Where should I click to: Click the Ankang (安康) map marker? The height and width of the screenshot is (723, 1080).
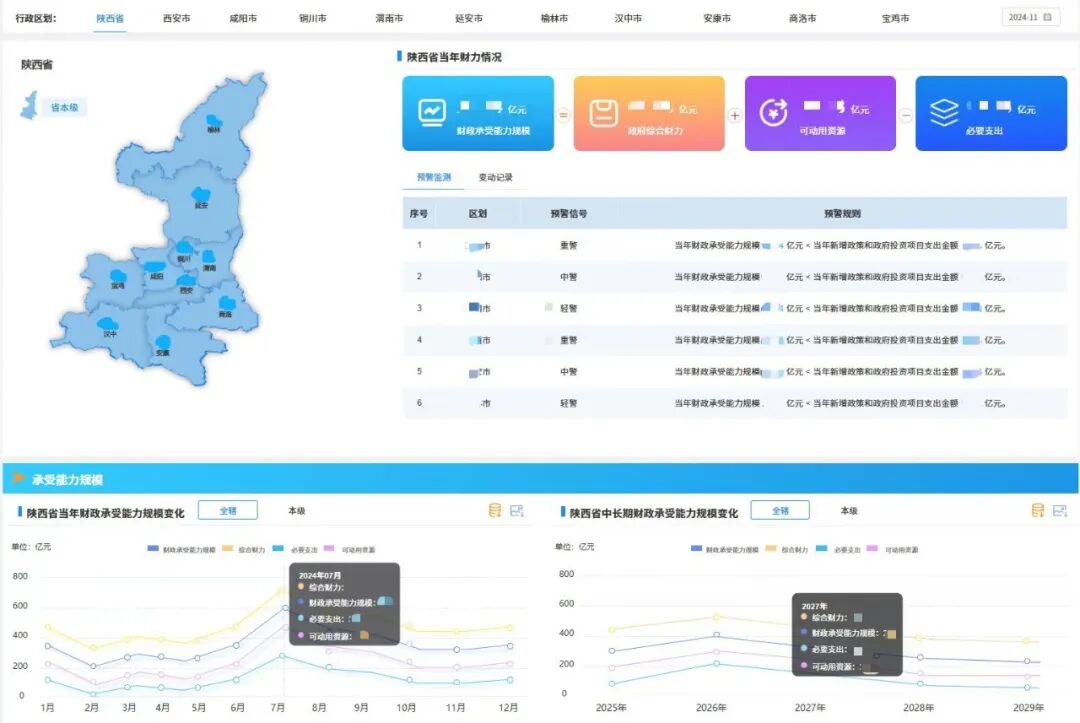[x=163, y=344]
